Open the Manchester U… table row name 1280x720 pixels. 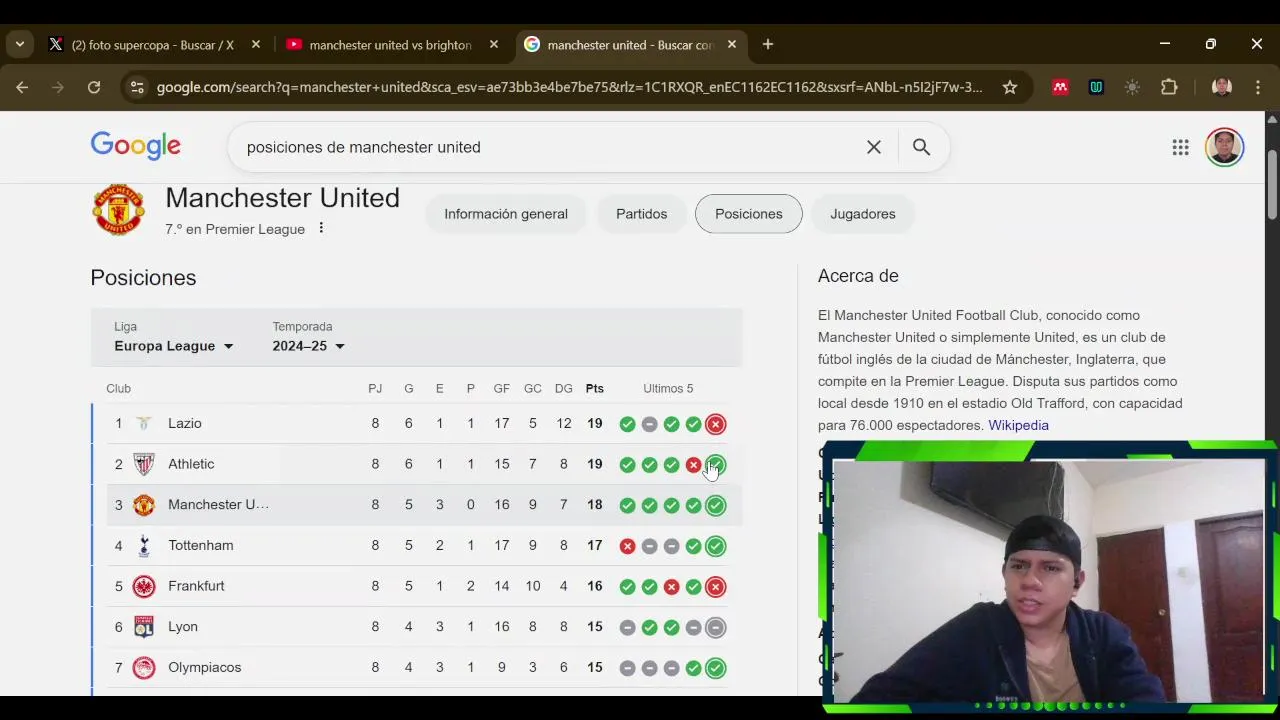218,505
